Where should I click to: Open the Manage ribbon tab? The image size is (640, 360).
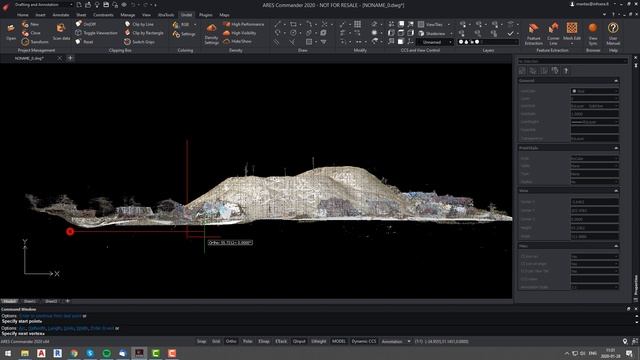128,15
